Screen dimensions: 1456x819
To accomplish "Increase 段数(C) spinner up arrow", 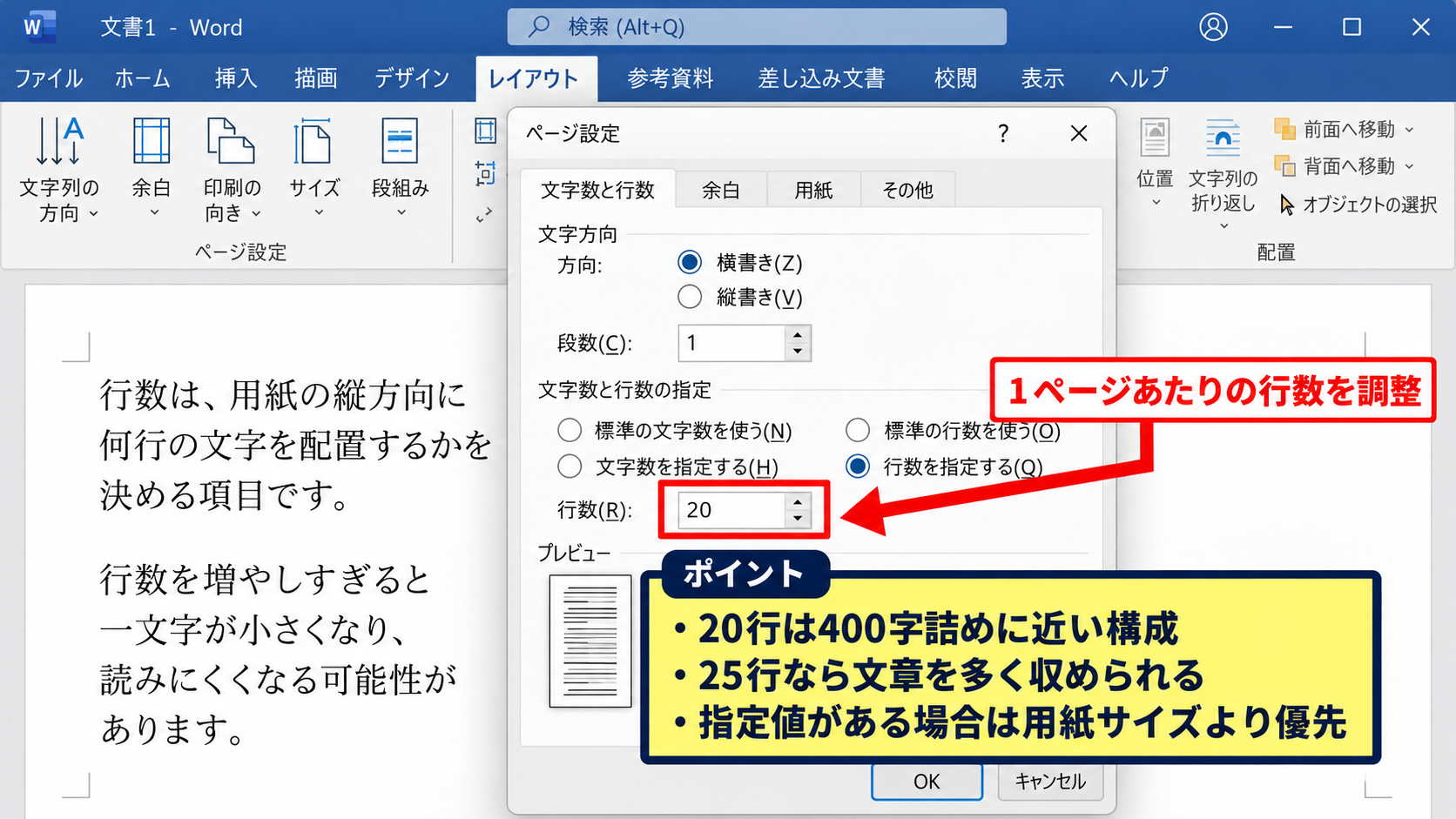I will pos(798,334).
